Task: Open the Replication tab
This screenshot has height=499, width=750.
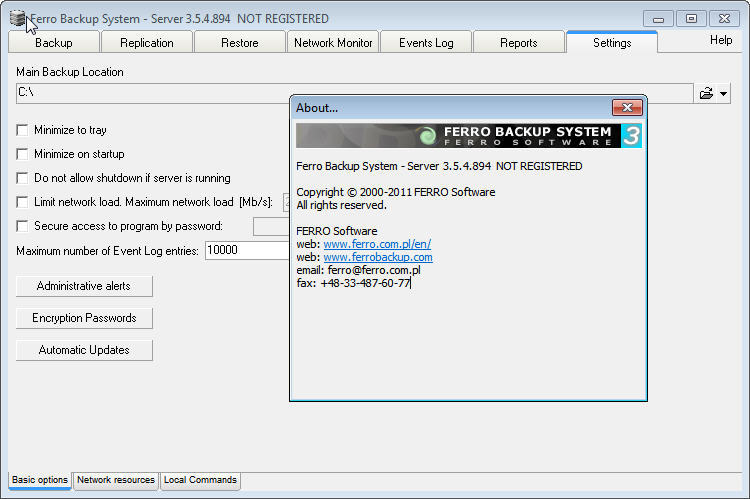Action: [x=146, y=43]
